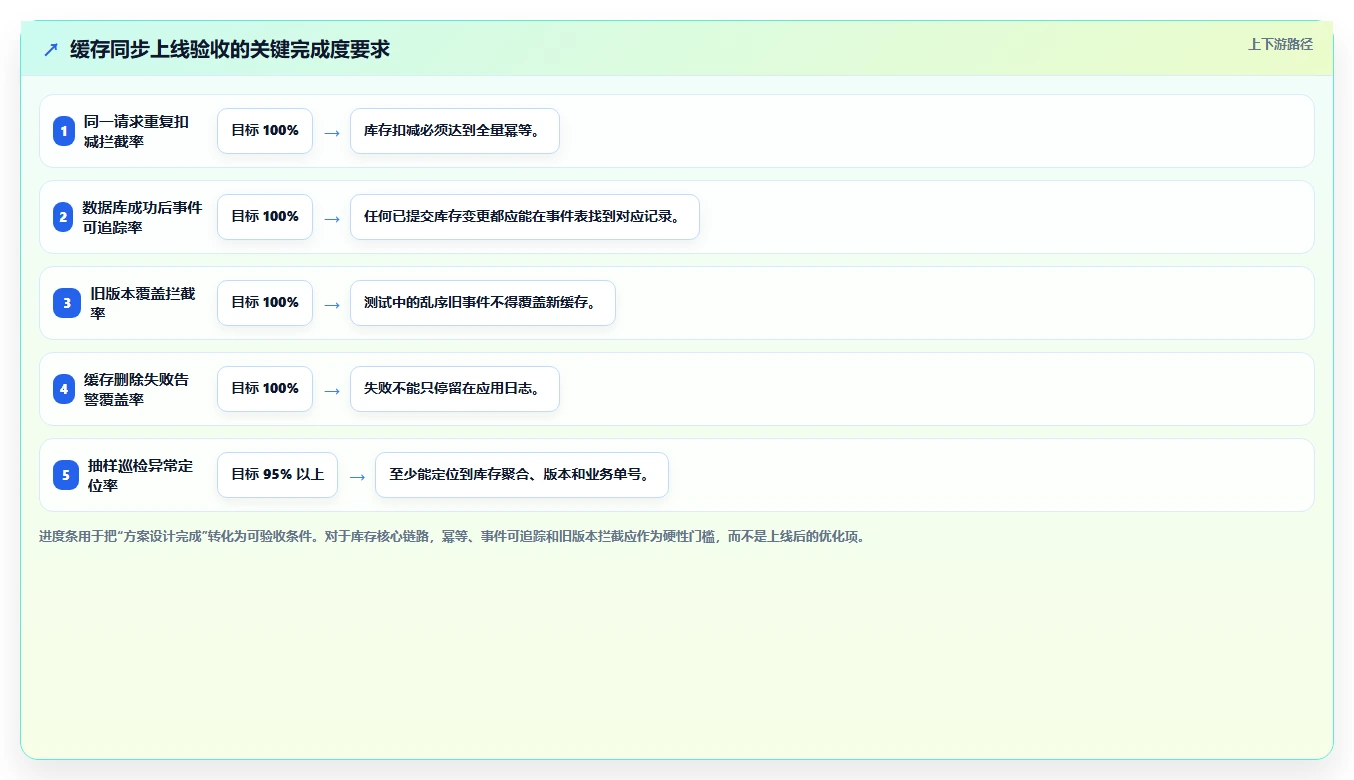Click the arrow before 任何已提交库存变更 text
1354x780 pixels.
pos(332,218)
